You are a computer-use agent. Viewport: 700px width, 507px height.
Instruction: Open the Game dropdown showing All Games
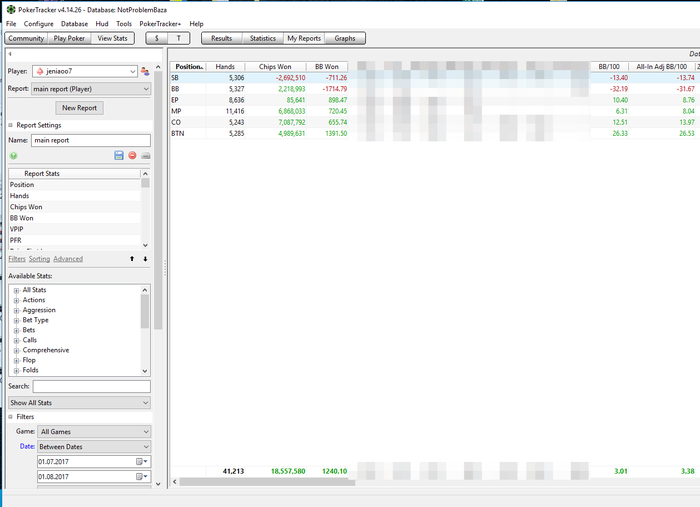[94, 432]
